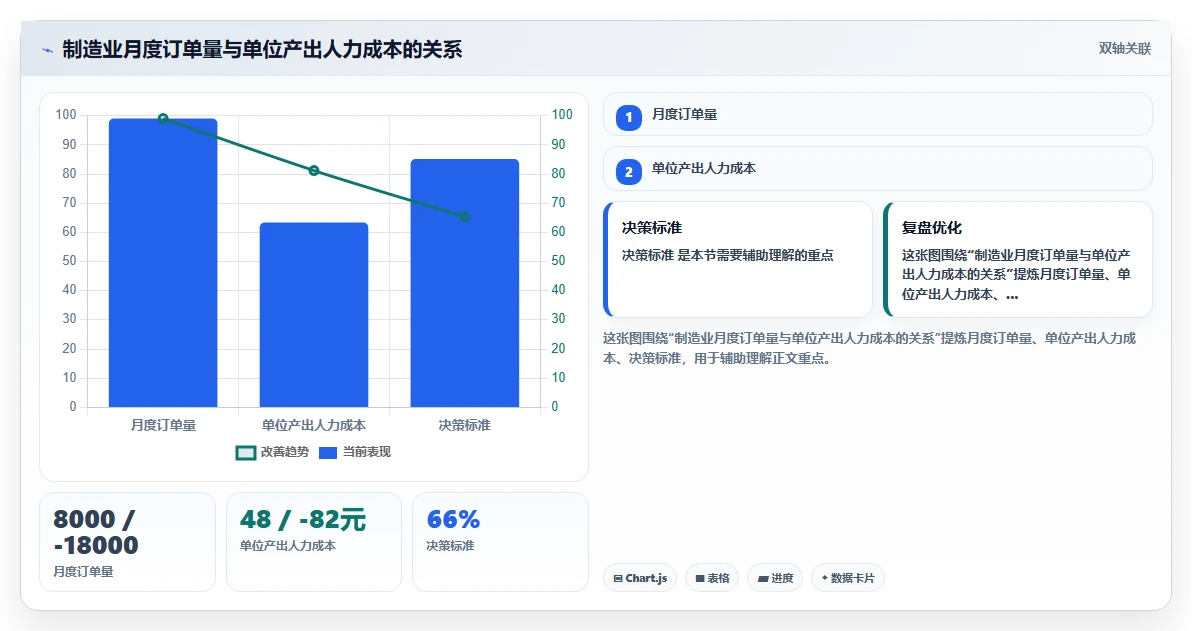Click the 双轴关联 label in header
Image resolution: width=1192 pixels, height=631 pixels.
pos(1124,49)
